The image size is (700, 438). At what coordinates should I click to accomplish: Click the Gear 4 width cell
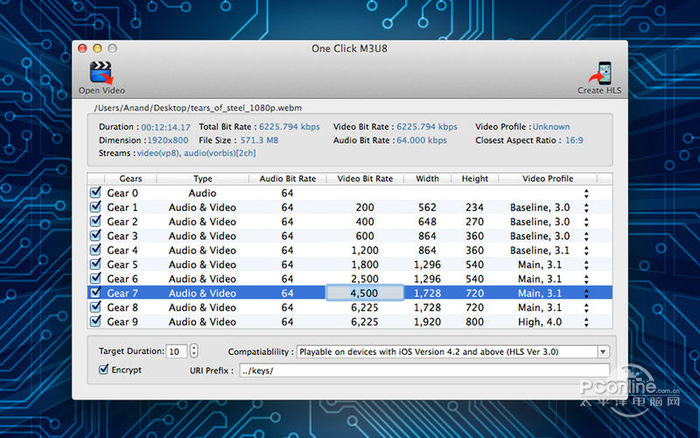pos(427,250)
